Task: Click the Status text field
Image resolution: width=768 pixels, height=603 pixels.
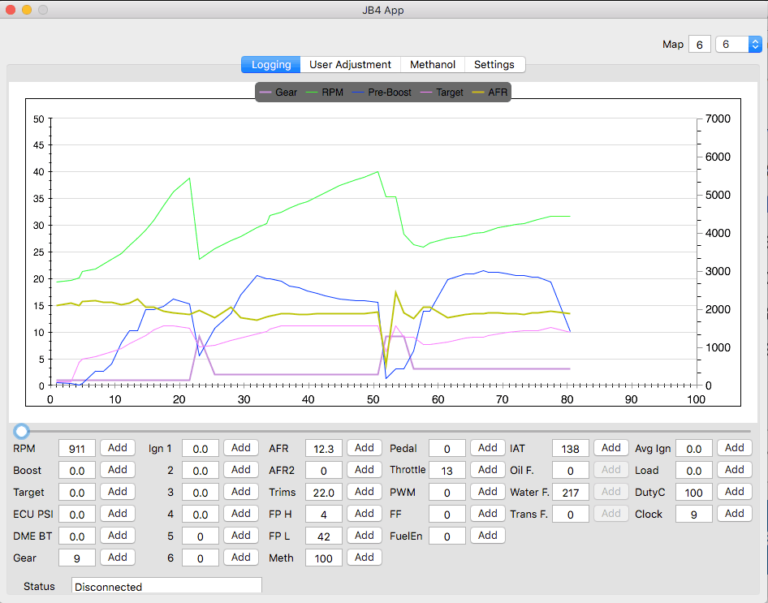Action: pos(166,586)
